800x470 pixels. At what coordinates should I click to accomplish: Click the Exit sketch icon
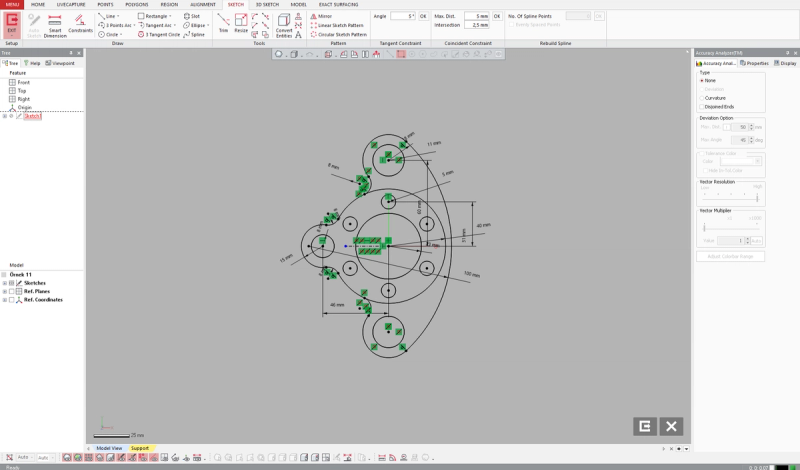pos(12,24)
